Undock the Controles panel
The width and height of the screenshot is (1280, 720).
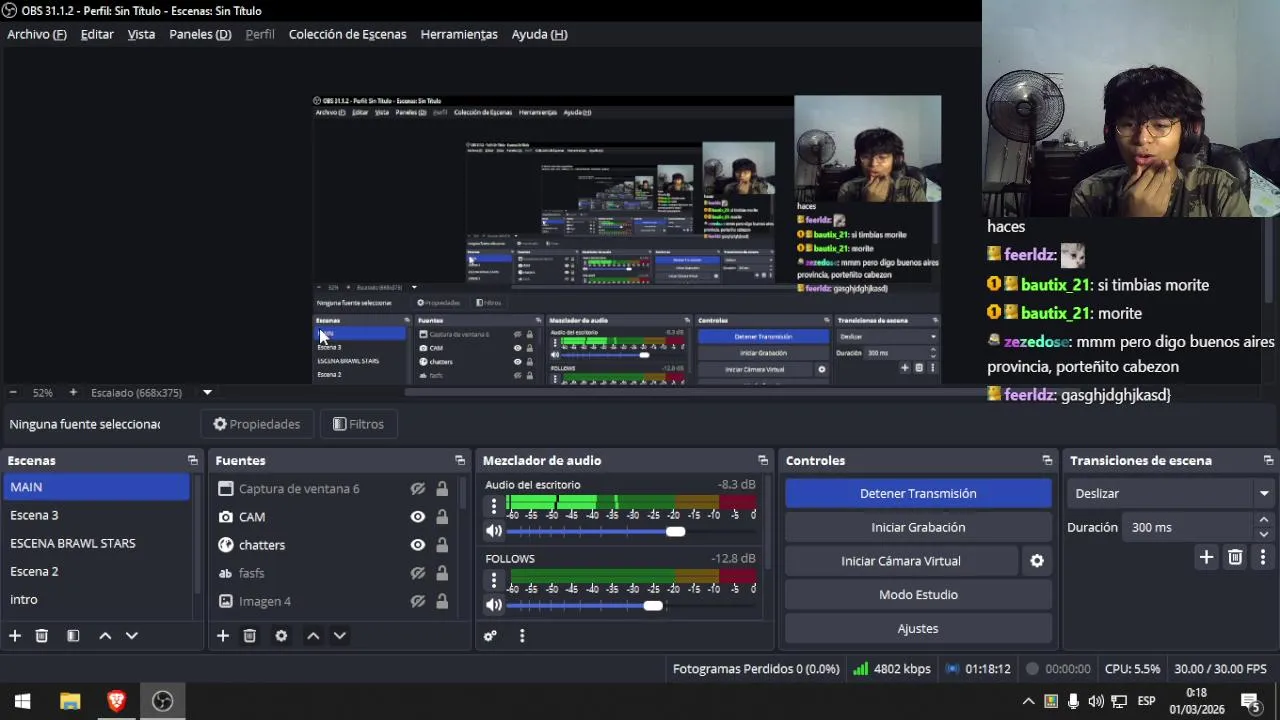1047,461
